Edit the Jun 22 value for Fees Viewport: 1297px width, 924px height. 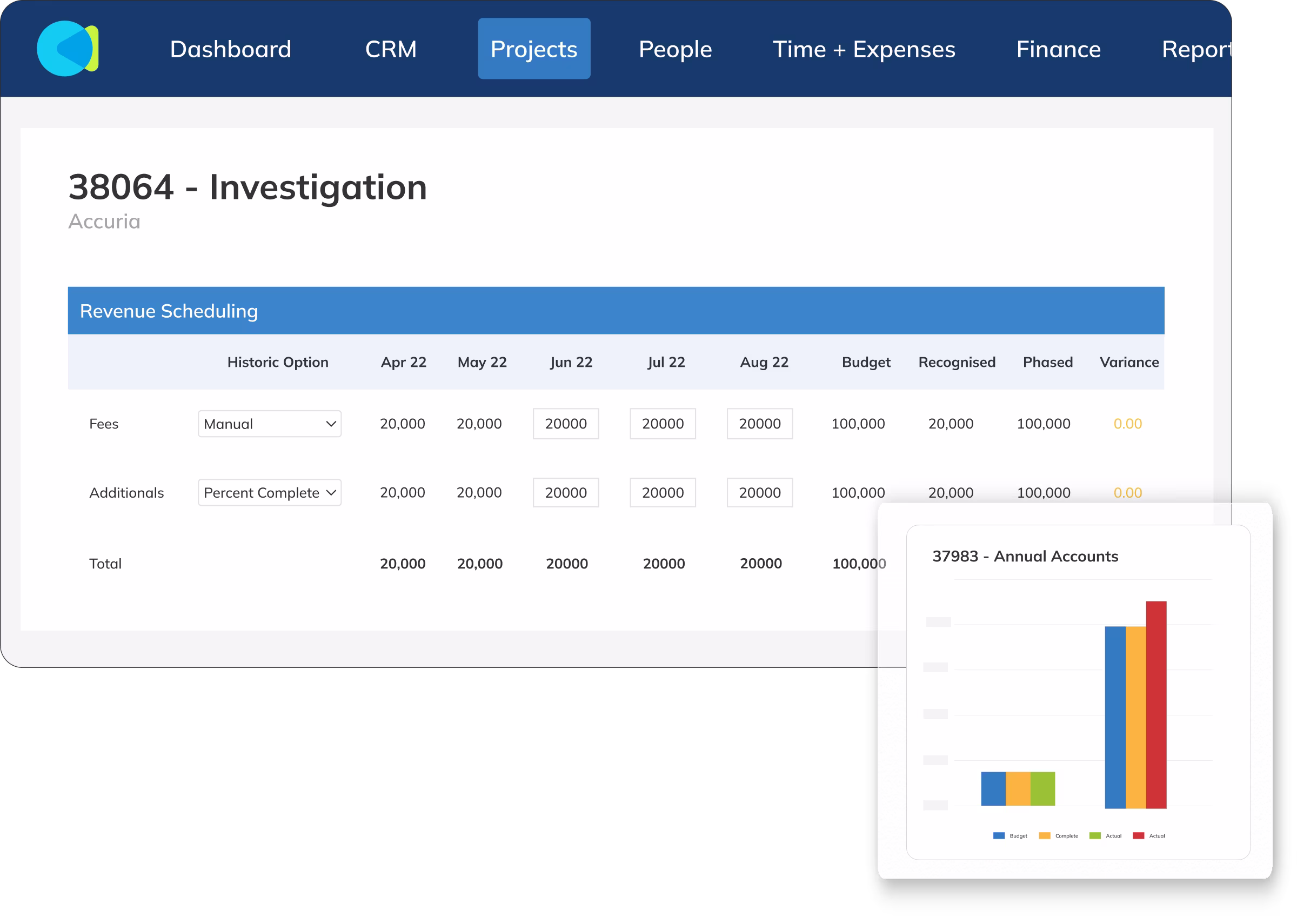[565, 423]
